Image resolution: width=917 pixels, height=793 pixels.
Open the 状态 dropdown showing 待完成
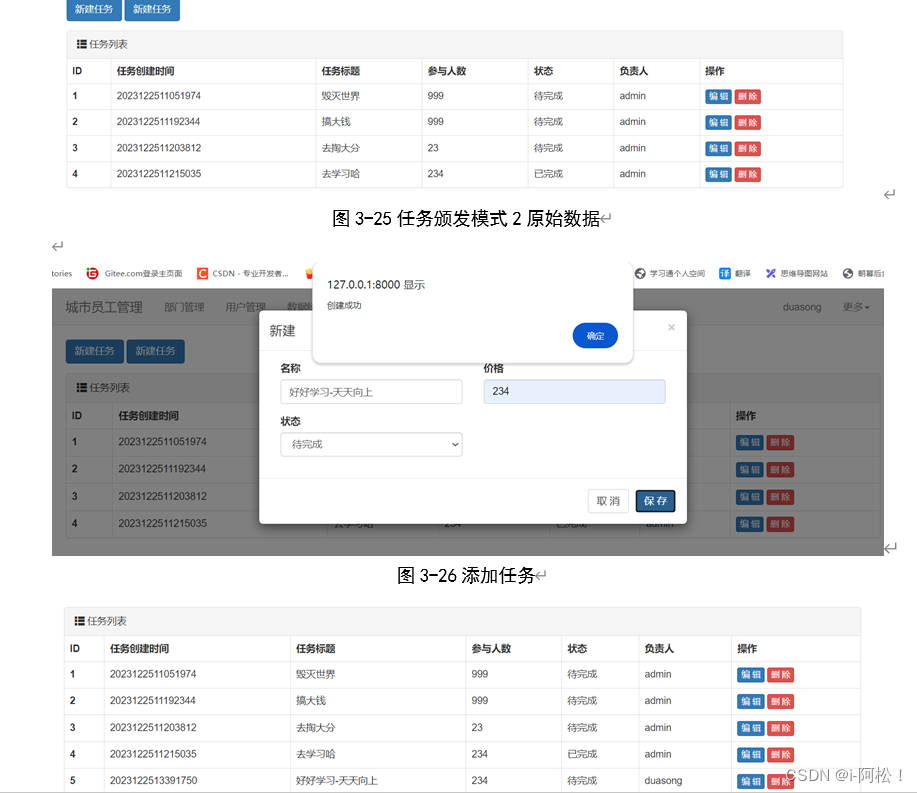[x=371, y=444]
